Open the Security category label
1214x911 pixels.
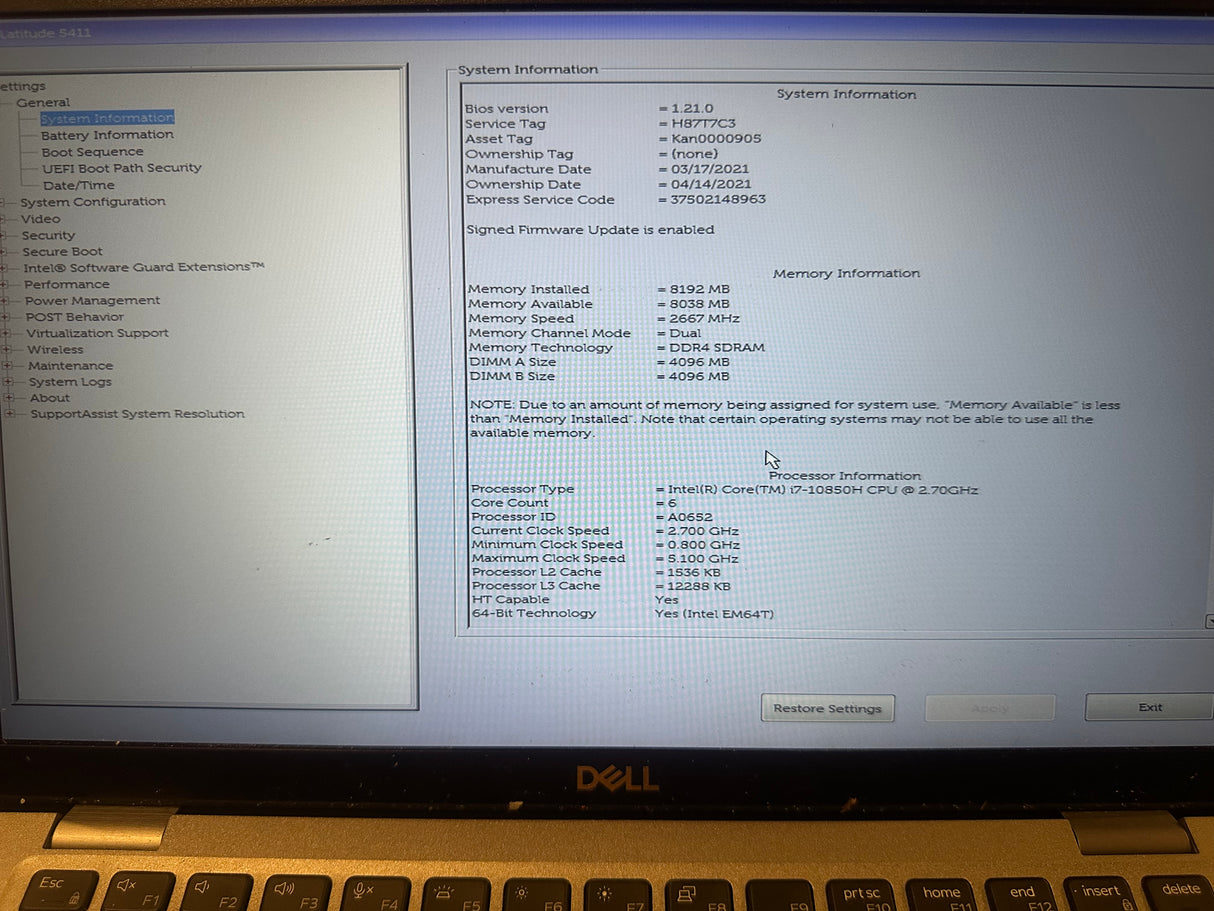click(x=49, y=236)
